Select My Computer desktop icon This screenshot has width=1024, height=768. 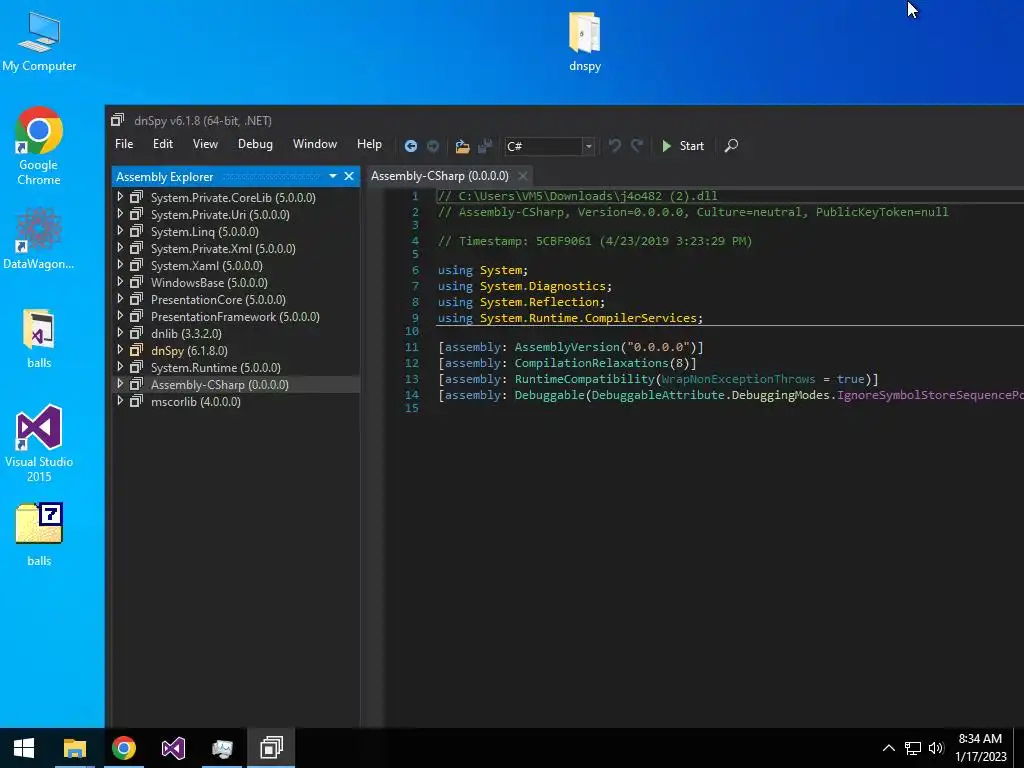pos(39,42)
